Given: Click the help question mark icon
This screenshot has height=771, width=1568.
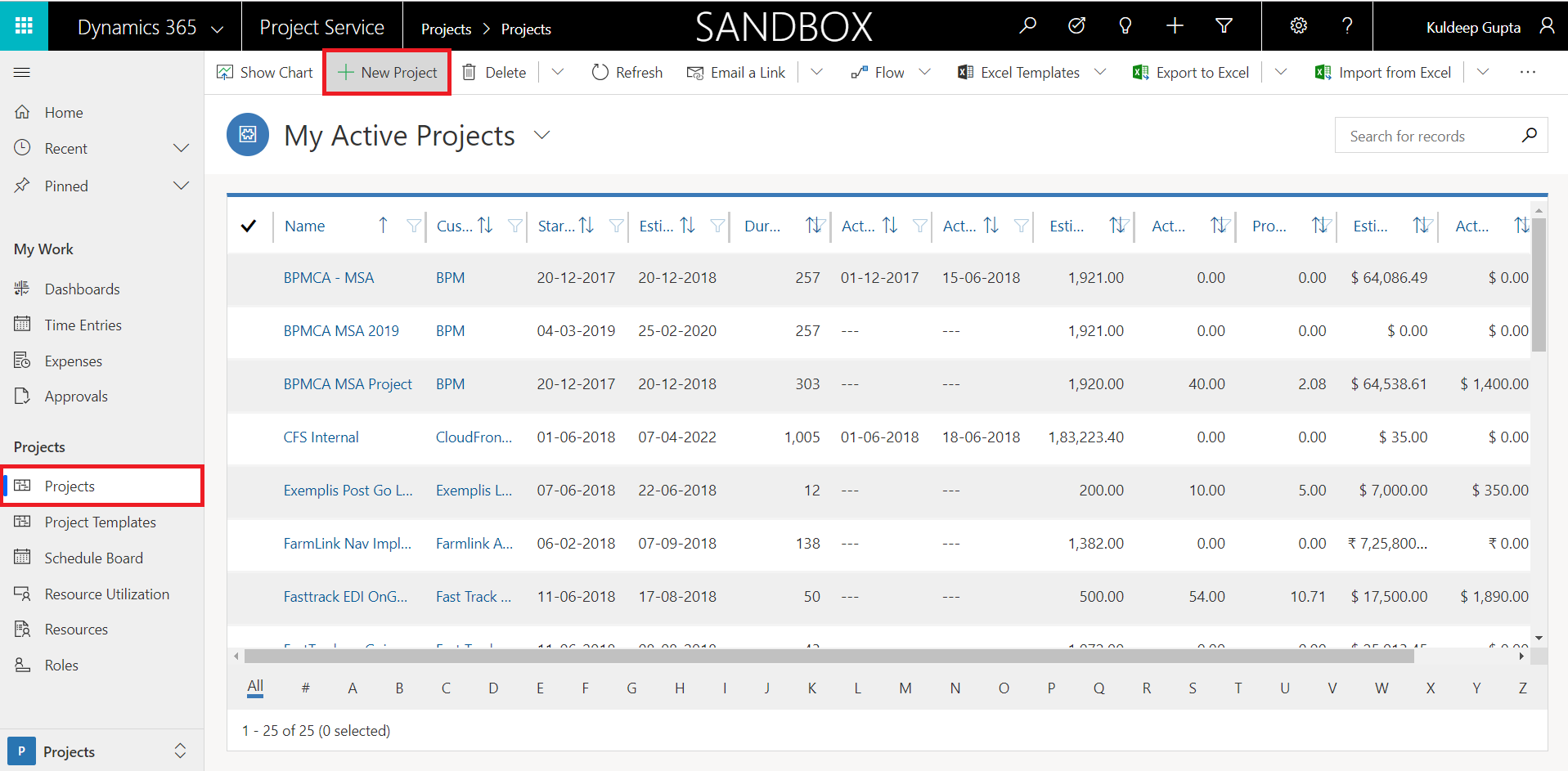Looking at the screenshot, I should 1346,26.
